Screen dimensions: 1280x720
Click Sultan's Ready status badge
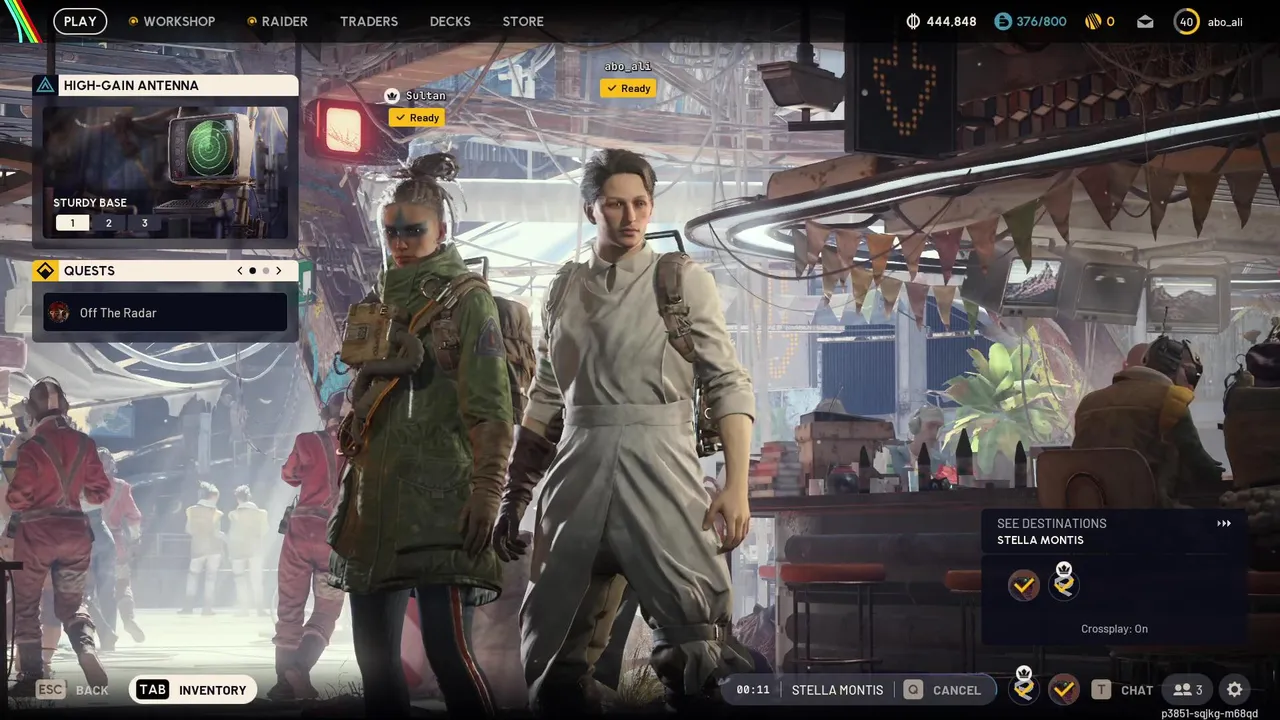[417, 117]
